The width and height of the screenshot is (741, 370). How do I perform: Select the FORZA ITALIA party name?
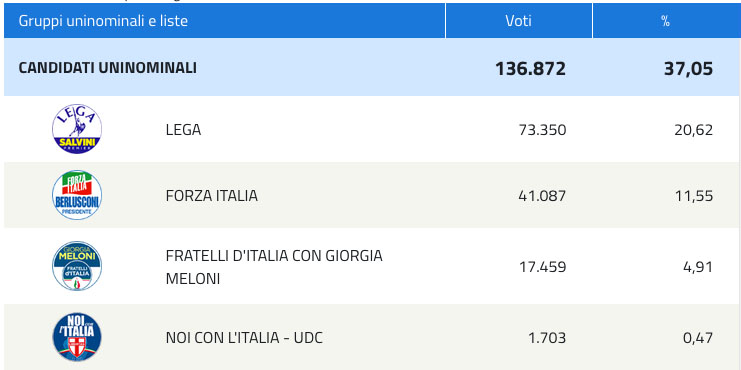point(212,196)
